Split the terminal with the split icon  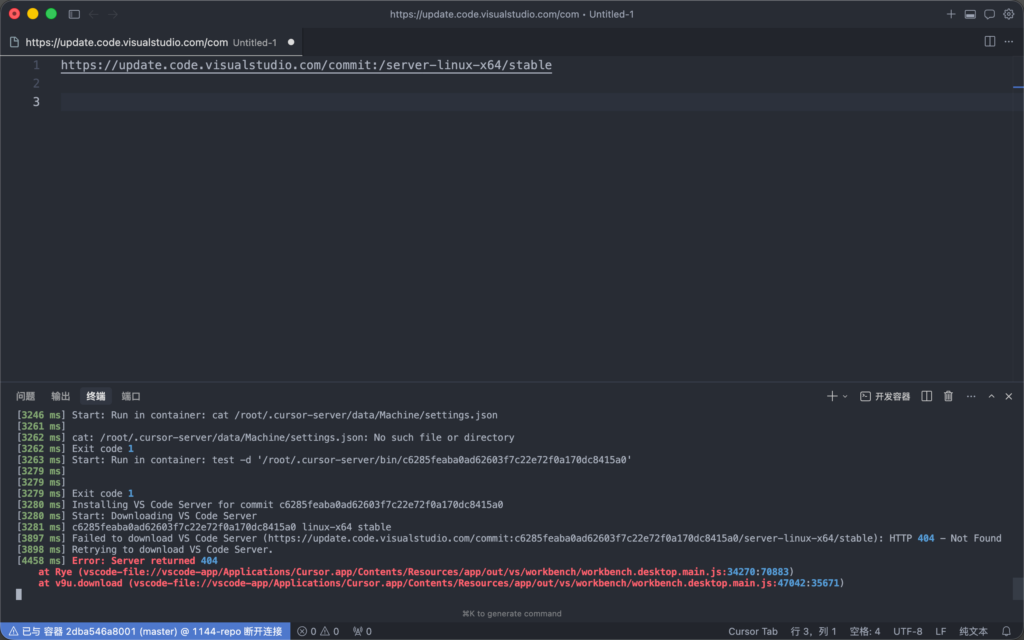926,396
